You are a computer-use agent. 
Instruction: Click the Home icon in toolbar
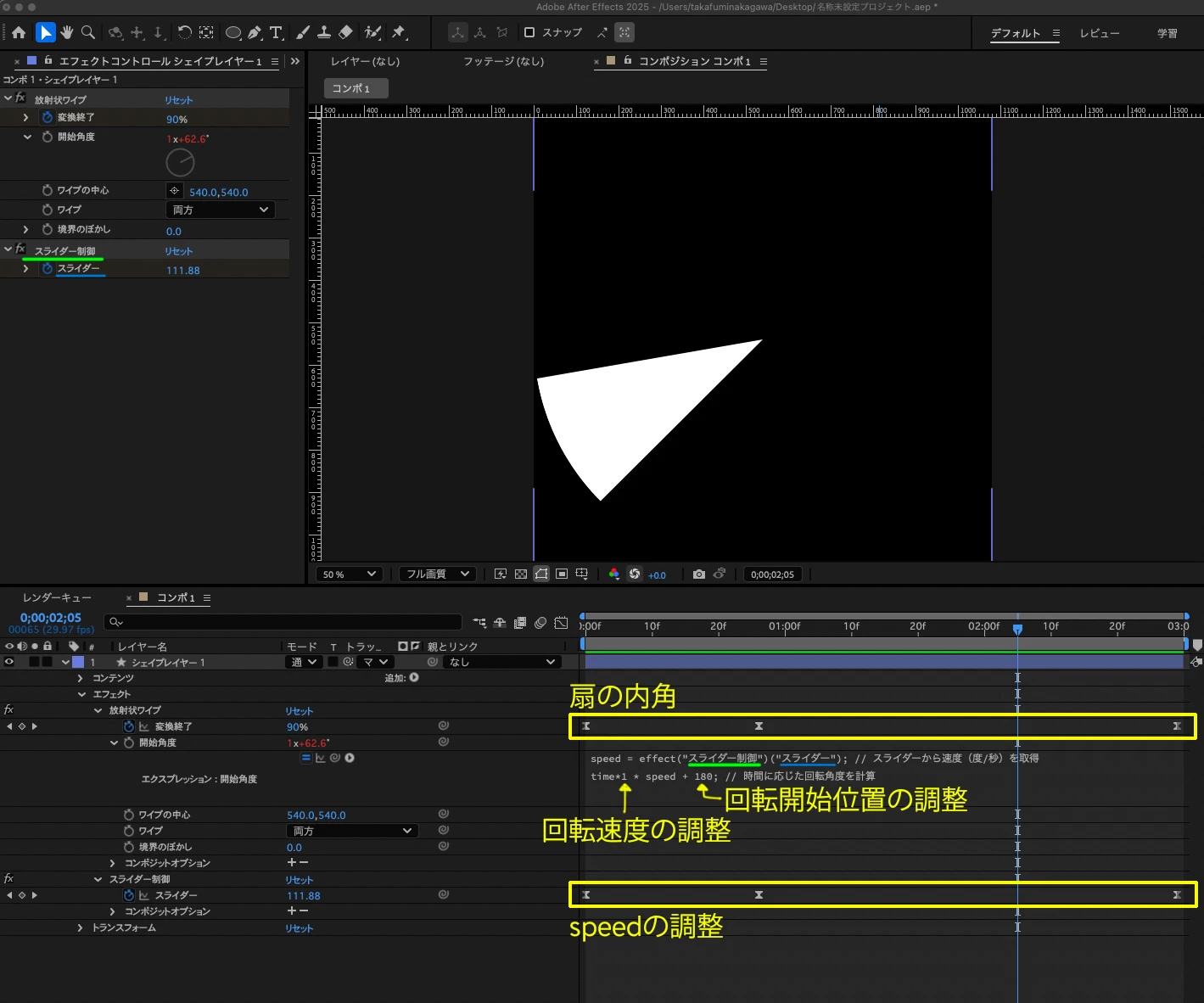click(x=19, y=33)
